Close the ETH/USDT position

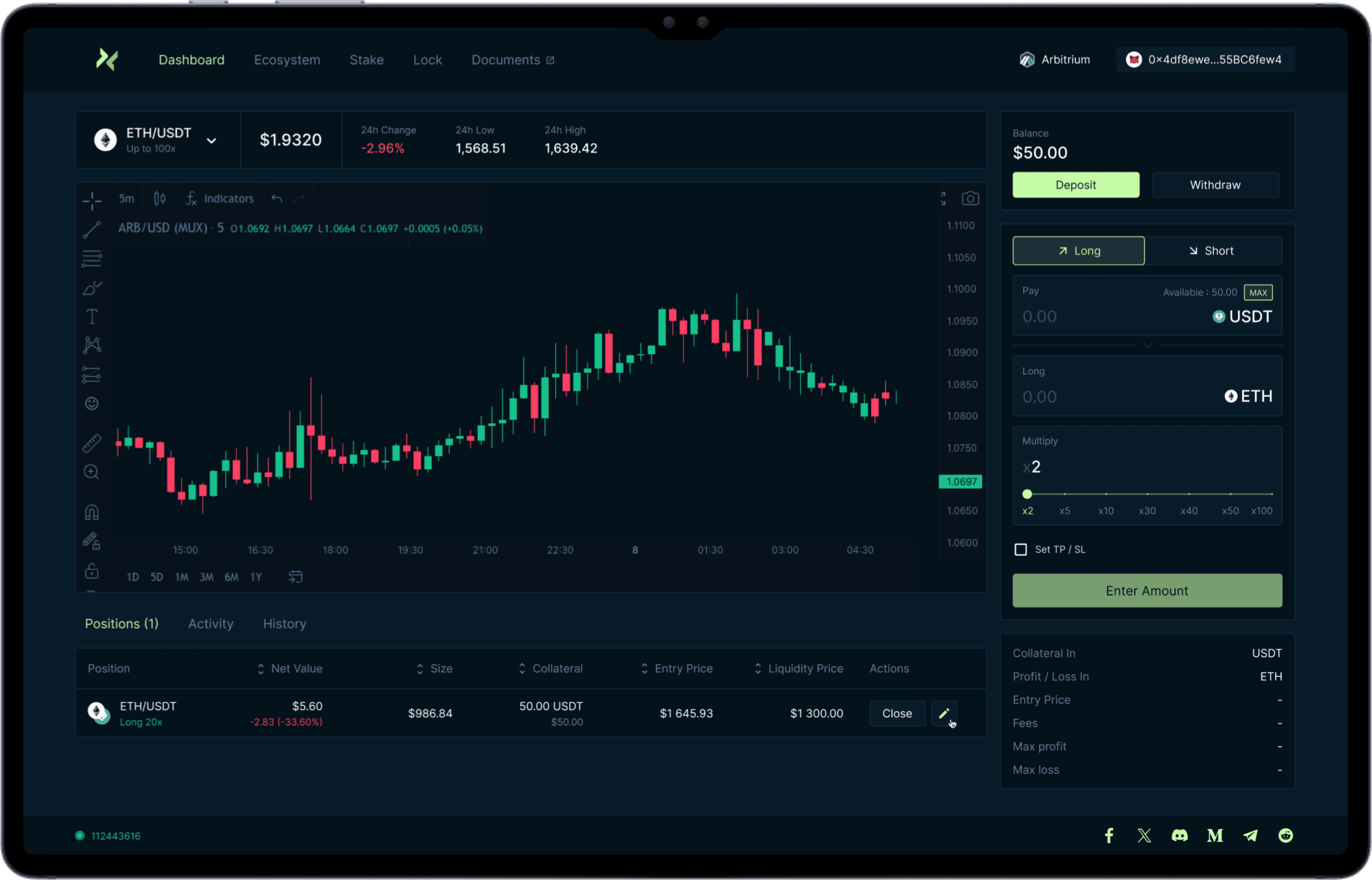[896, 713]
